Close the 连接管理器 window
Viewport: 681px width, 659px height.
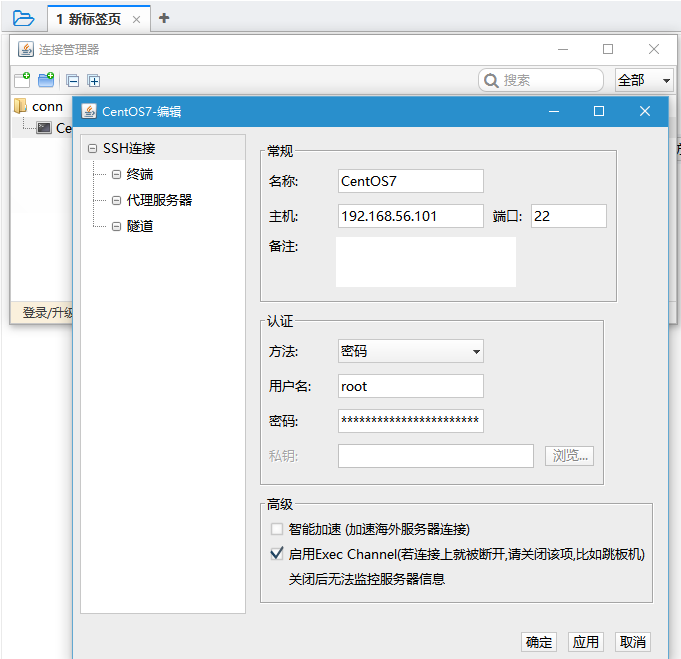[x=654, y=49]
